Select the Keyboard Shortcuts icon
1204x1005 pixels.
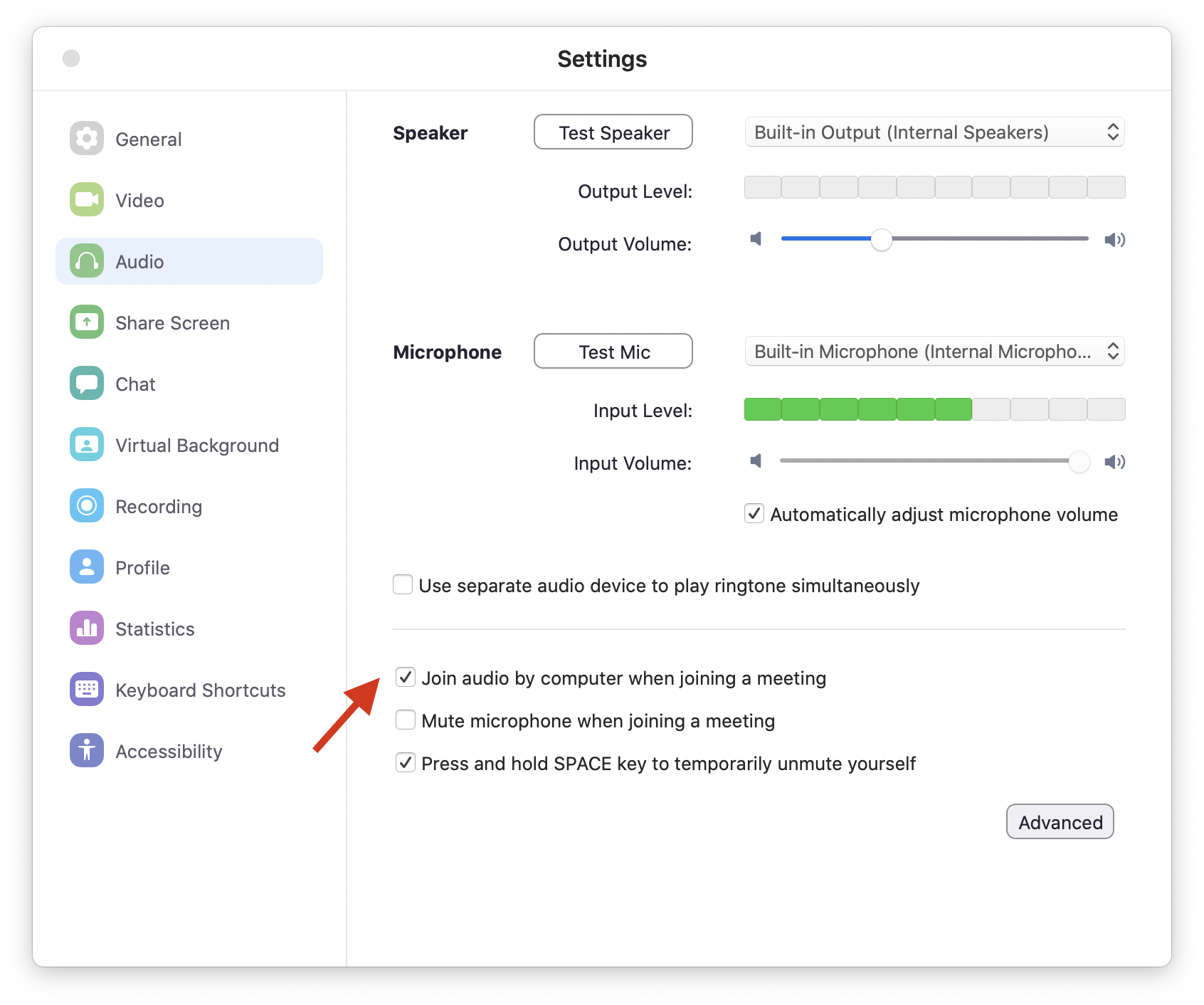click(x=86, y=690)
